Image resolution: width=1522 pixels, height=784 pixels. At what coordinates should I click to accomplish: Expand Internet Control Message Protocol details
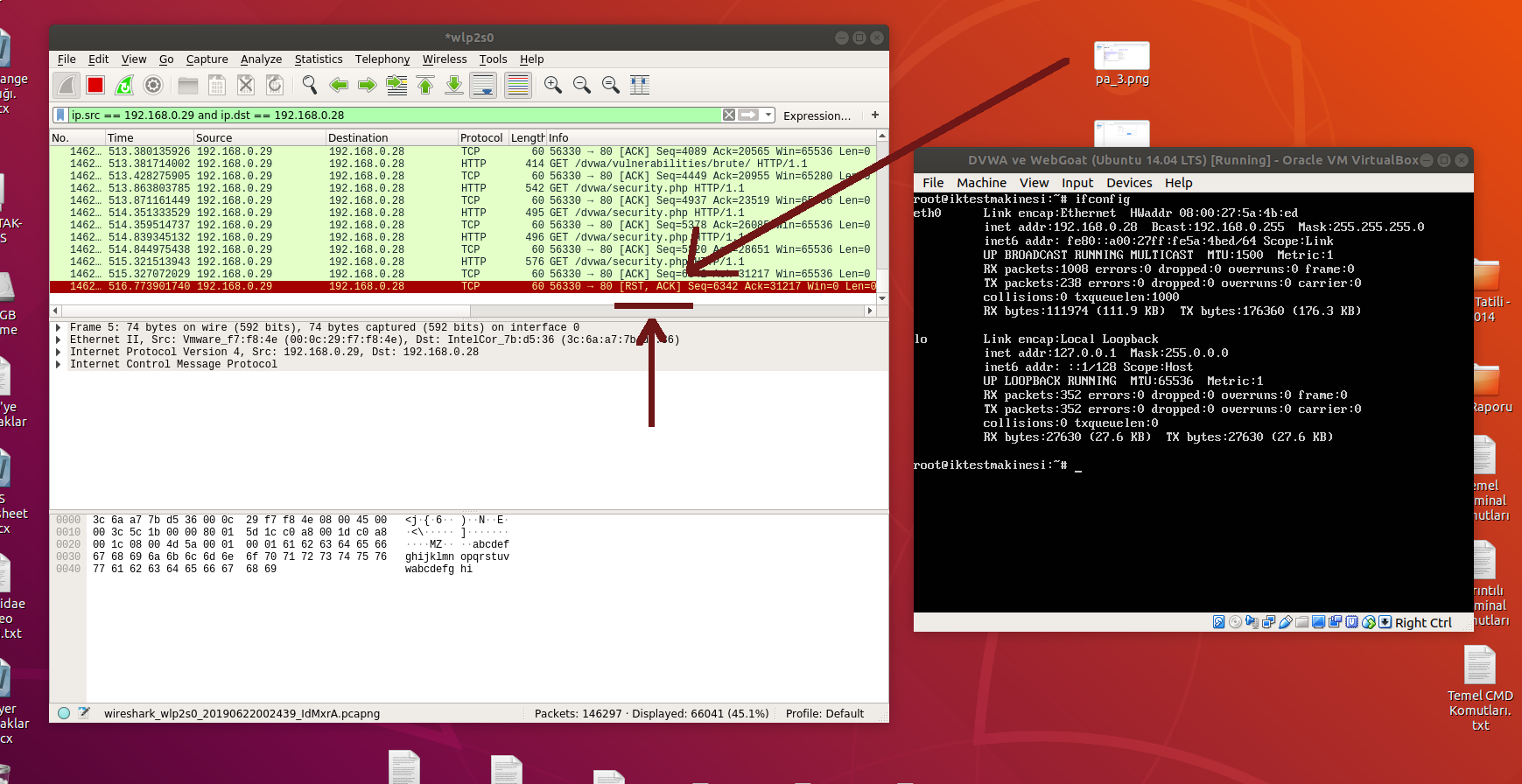tap(59, 364)
